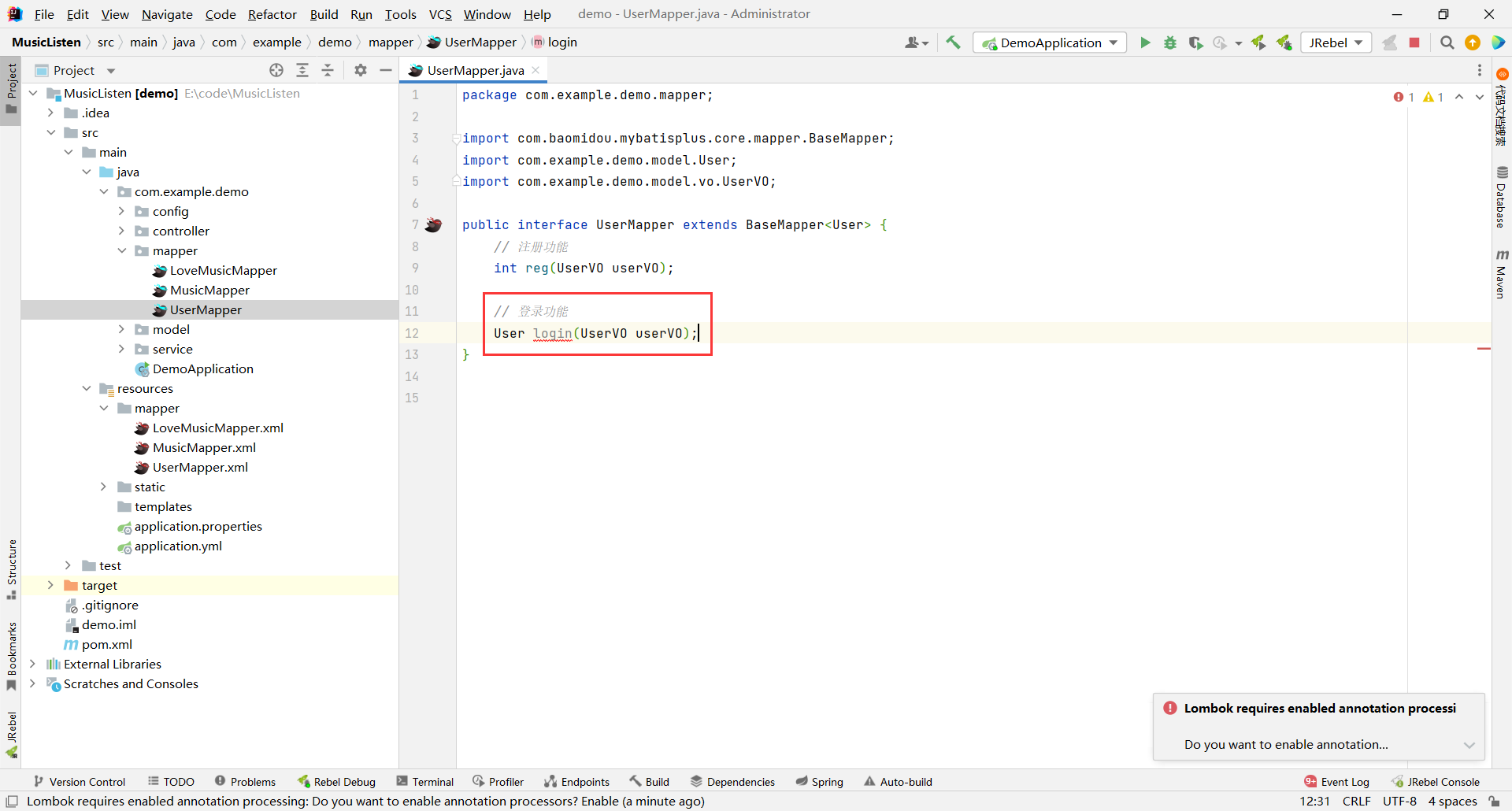Open the Event Log button
Image resolution: width=1512 pixels, height=811 pixels.
[x=1336, y=781]
